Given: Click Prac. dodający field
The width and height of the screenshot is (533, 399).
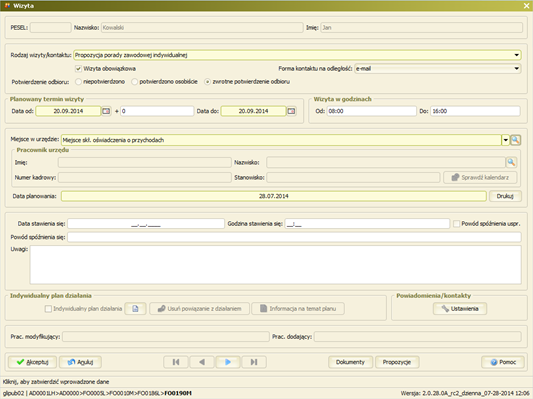Looking at the screenshot, I should tap(418, 337).
